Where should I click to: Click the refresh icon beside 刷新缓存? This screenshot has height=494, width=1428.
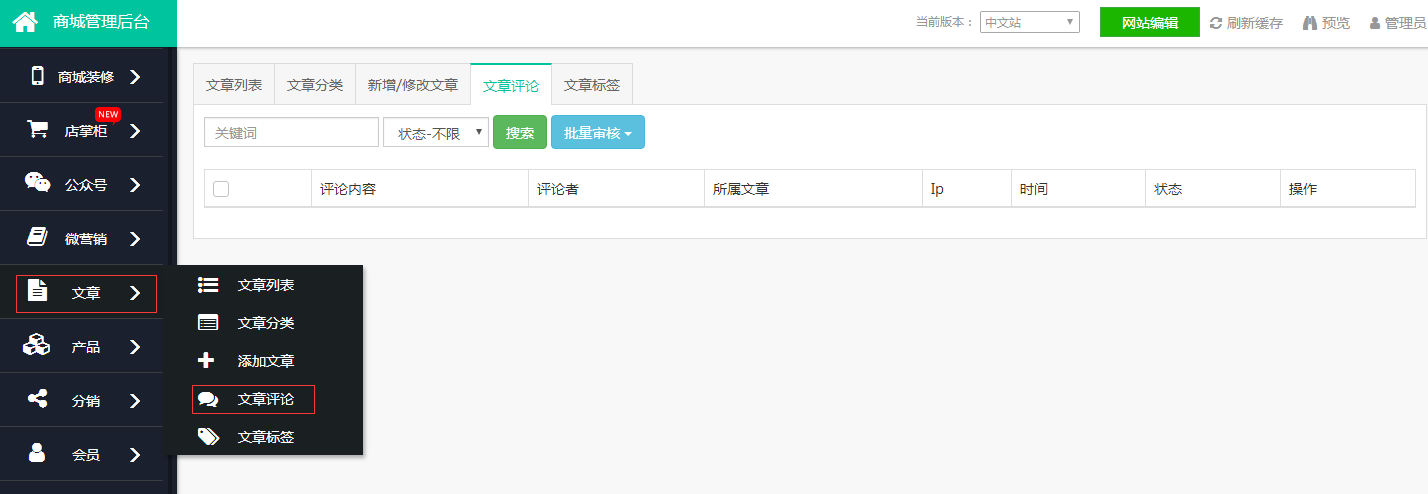click(1216, 23)
